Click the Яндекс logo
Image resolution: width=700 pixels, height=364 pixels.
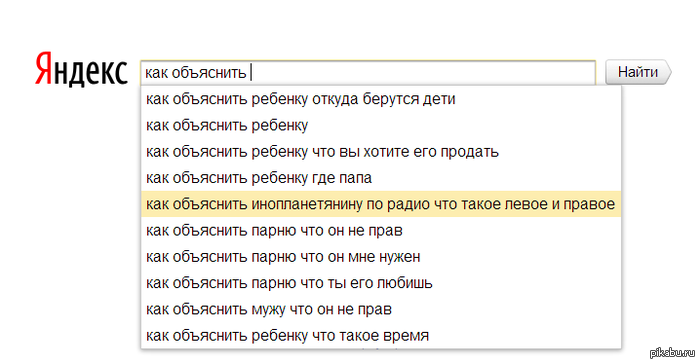coord(81,70)
